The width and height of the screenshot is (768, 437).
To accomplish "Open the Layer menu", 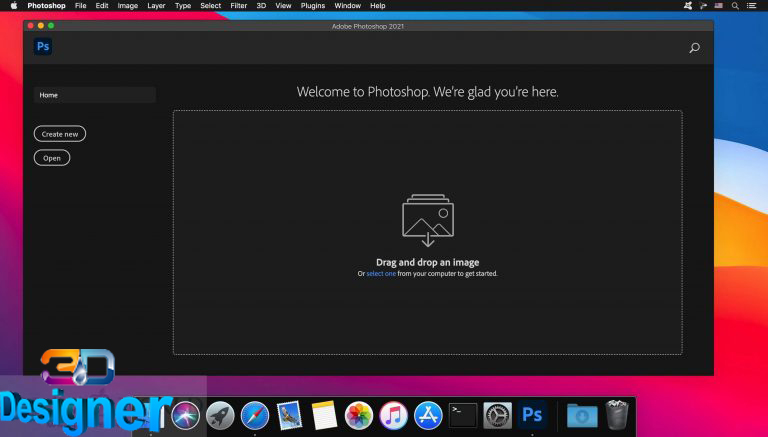I will pos(156,6).
